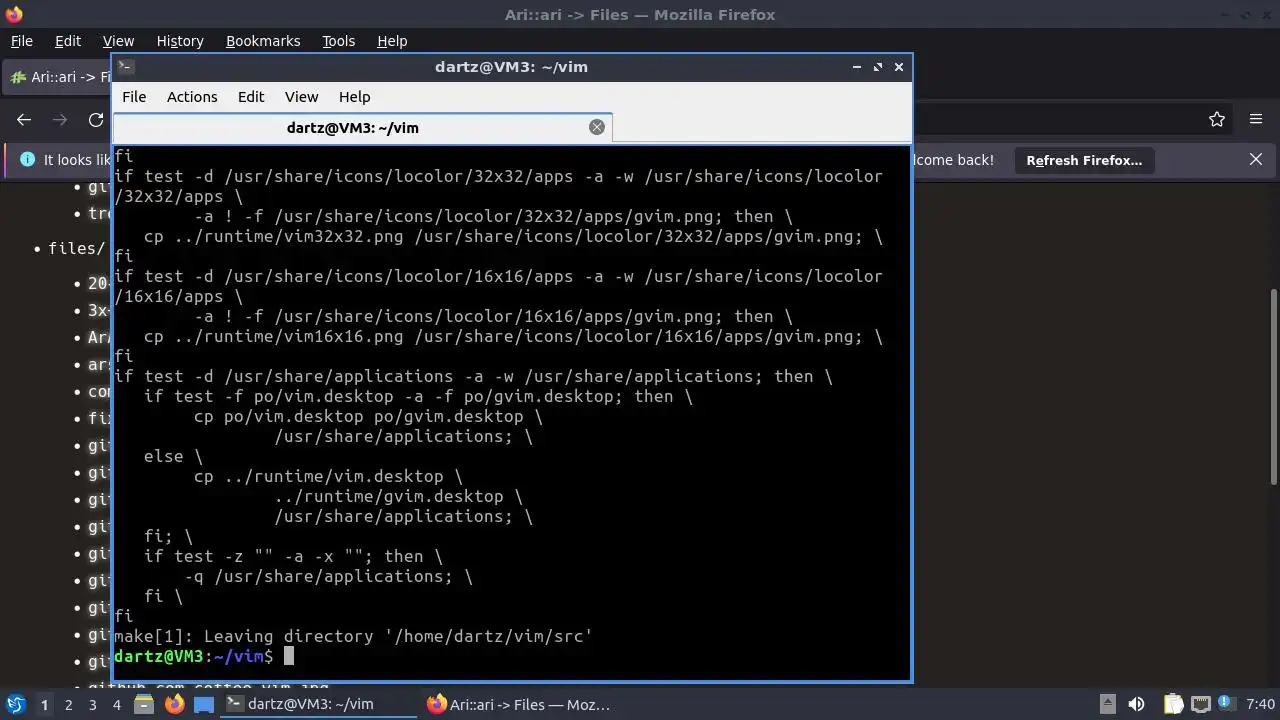Close the terminal window
The width and height of the screenshot is (1280, 720).
[899, 67]
